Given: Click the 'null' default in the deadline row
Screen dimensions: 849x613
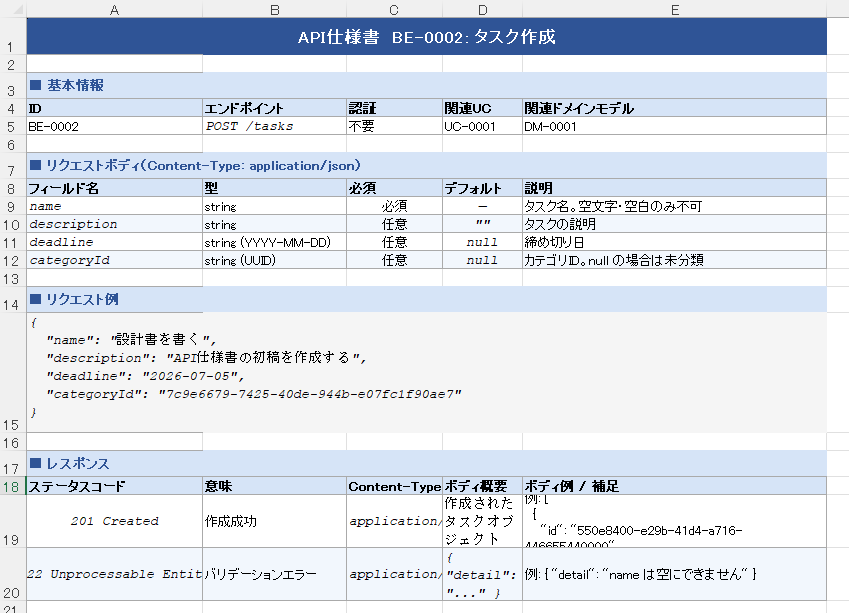Looking at the screenshot, I should click(x=482, y=242).
